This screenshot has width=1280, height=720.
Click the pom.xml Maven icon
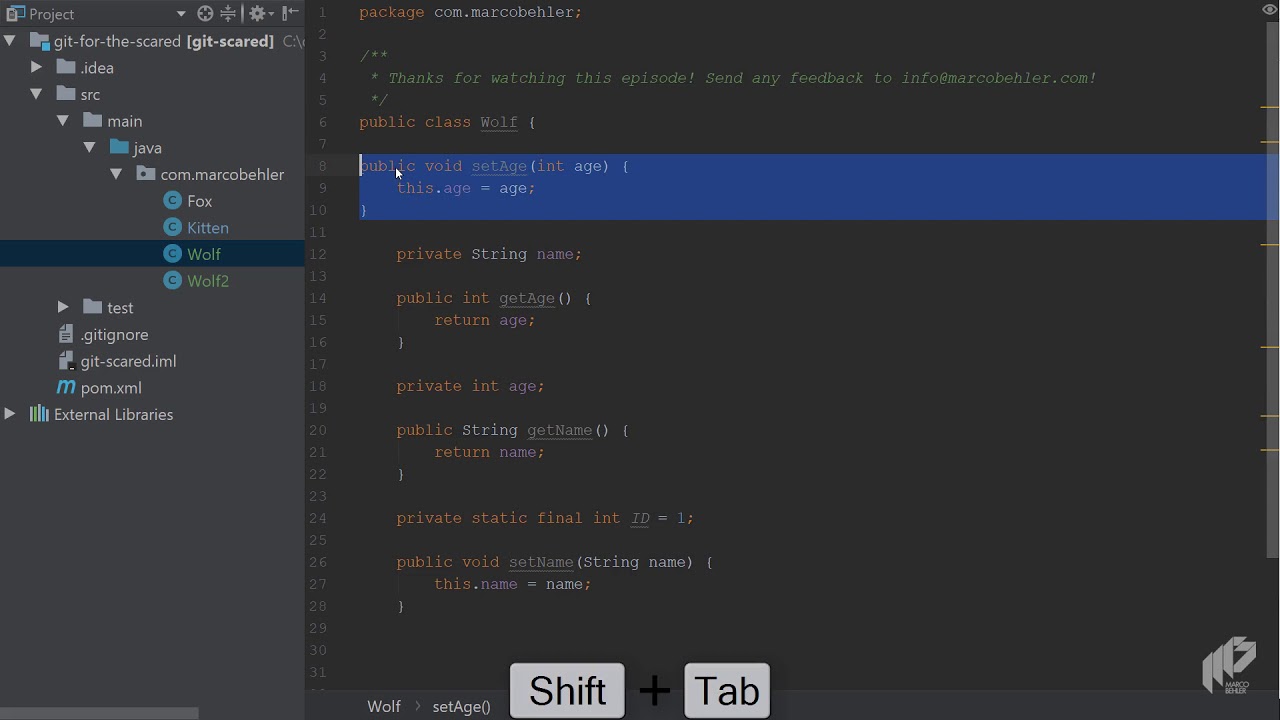coord(66,387)
